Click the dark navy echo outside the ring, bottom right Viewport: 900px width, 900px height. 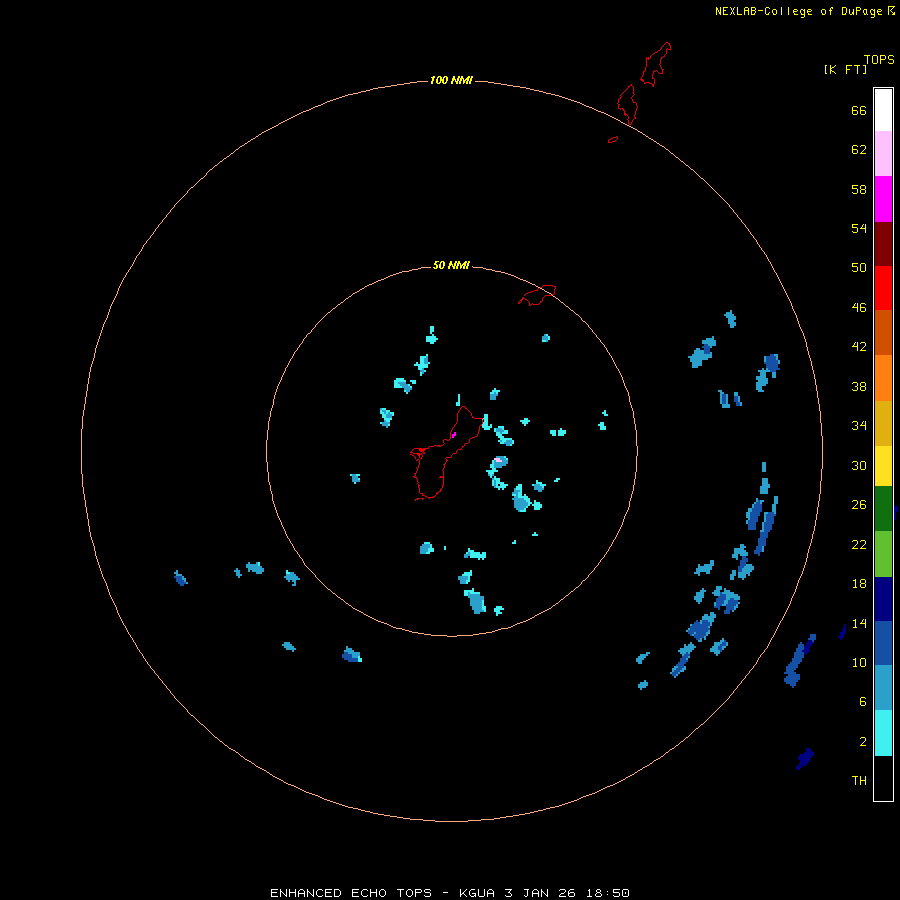point(805,759)
